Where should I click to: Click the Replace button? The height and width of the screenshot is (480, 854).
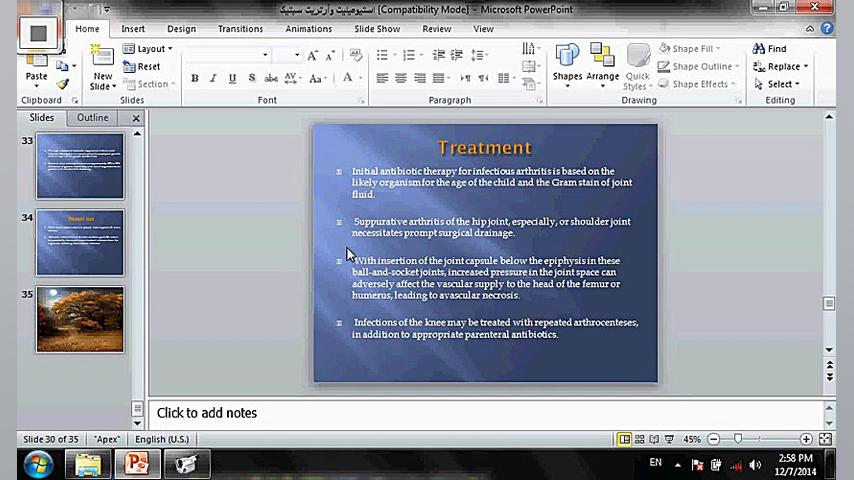(781, 66)
